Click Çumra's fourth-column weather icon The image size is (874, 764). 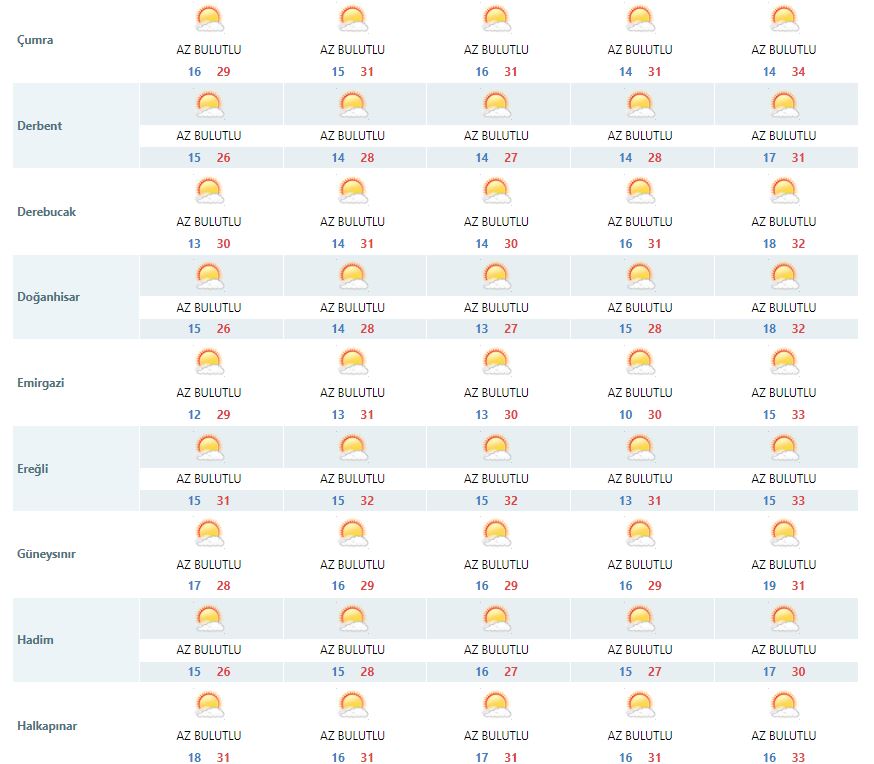[641, 20]
